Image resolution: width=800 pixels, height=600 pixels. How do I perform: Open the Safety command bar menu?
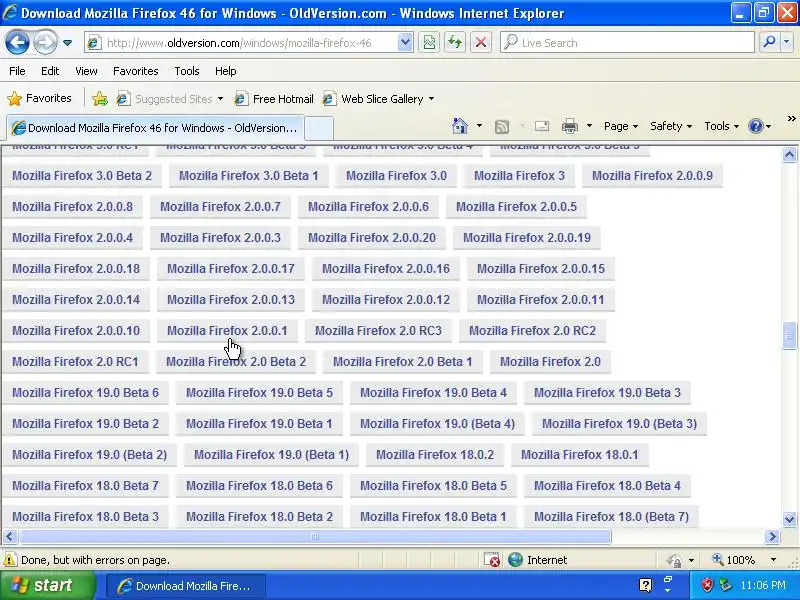[x=670, y=126]
